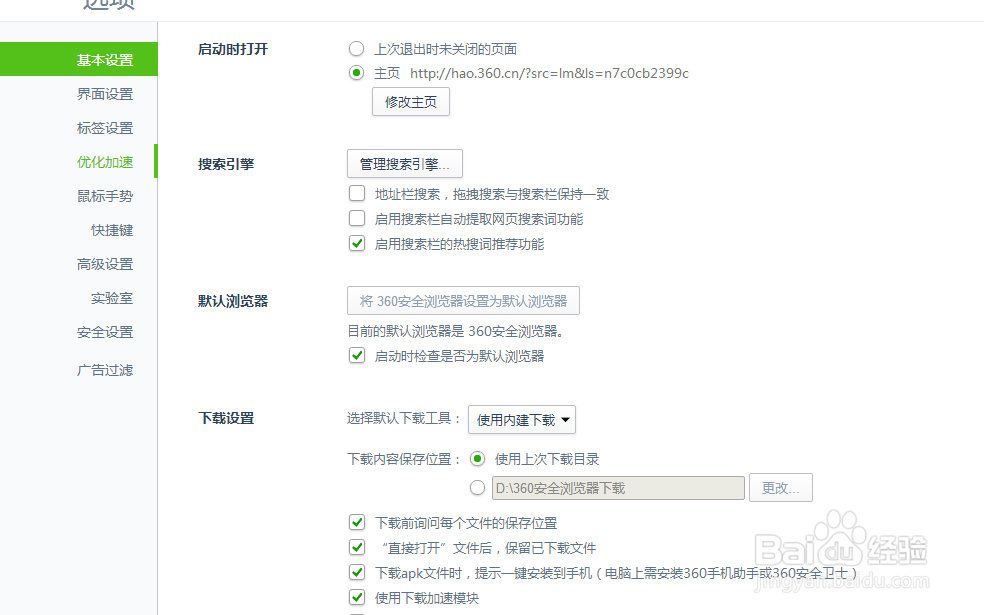Select 上次退出时未关闭的页面 radio option
Viewport: 984px width, 615px height.
[x=356, y=48]
